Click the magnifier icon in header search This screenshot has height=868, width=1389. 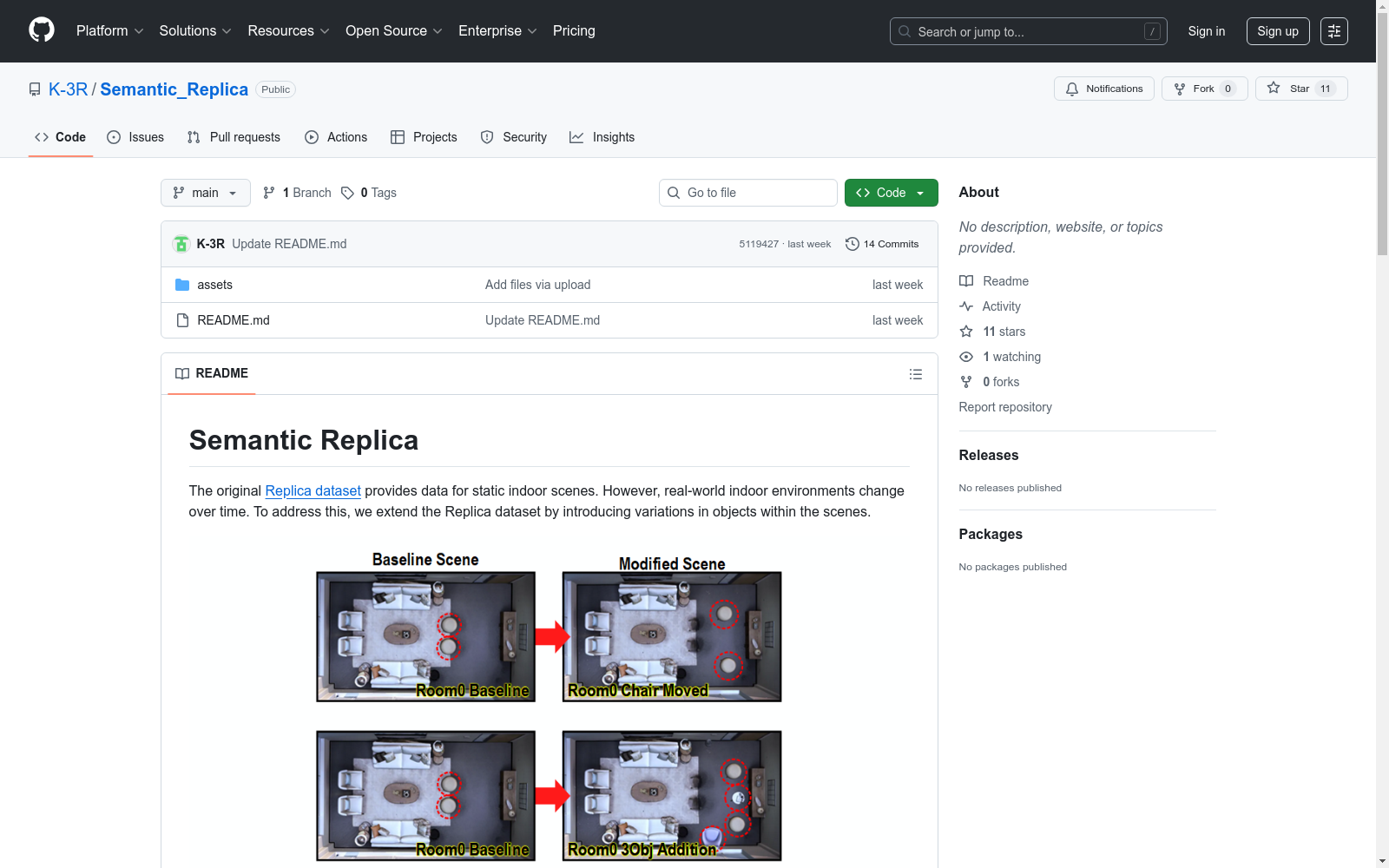(905, 31)
